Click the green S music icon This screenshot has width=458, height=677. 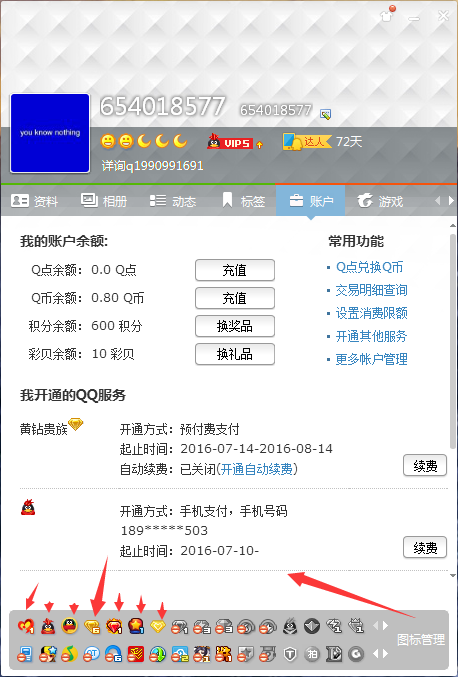coord(69,655)
